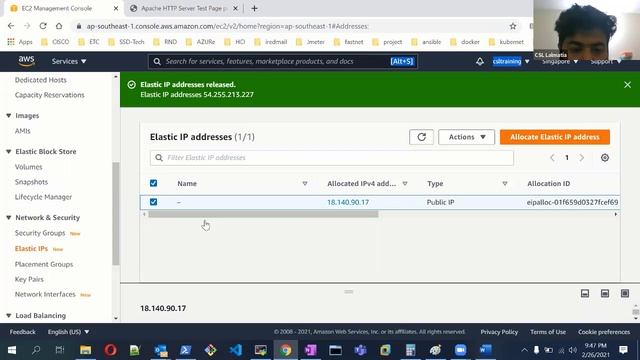This screenshot has width=640, height=360.
Task: Open Microsoft Teams from the taskbar
Action: coord(360,350)
